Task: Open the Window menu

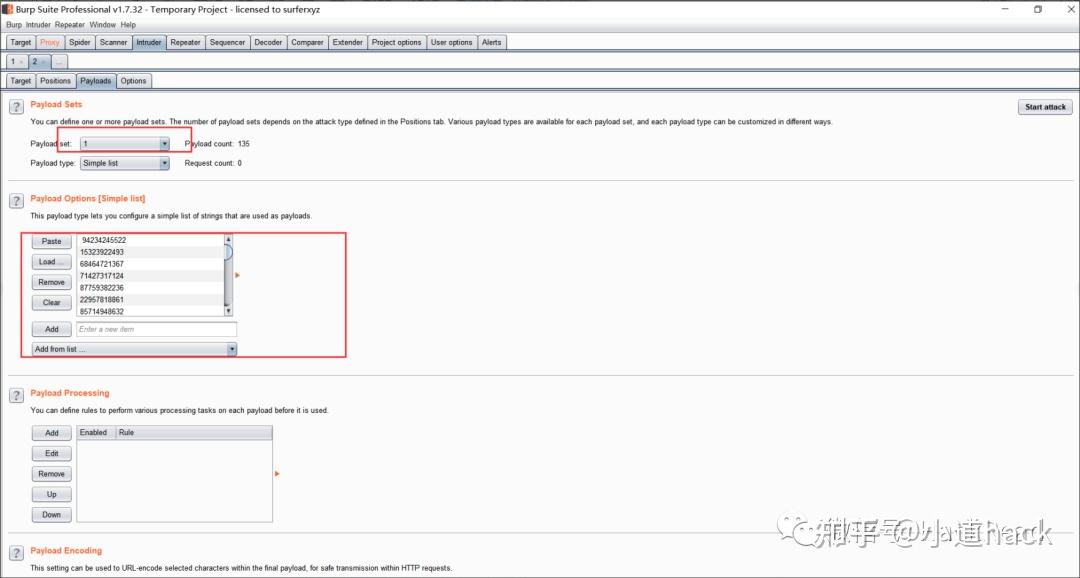Action: pos(103,25)
